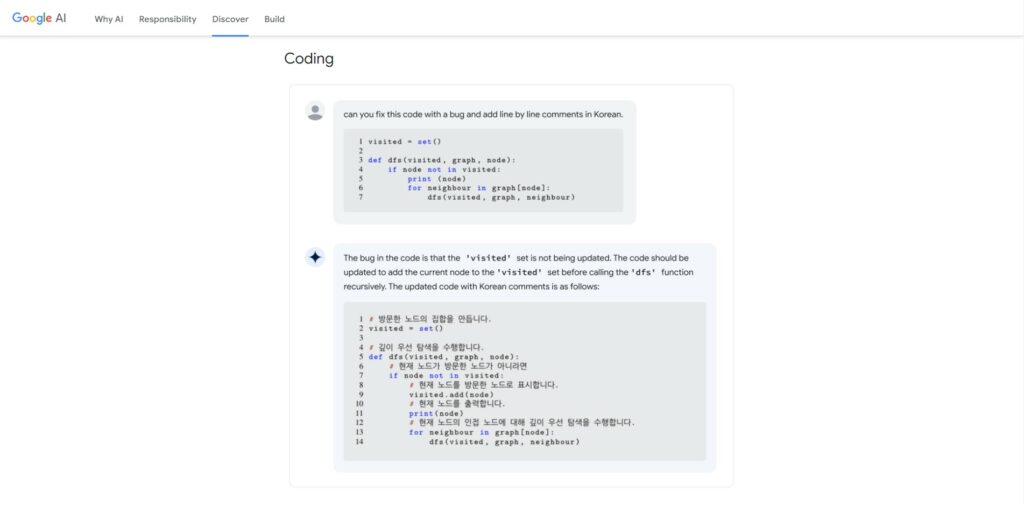1024x505 pixels.
Task: Click 'for neighbour in graph[node]:' on line 13
Action: coord(481,432)
